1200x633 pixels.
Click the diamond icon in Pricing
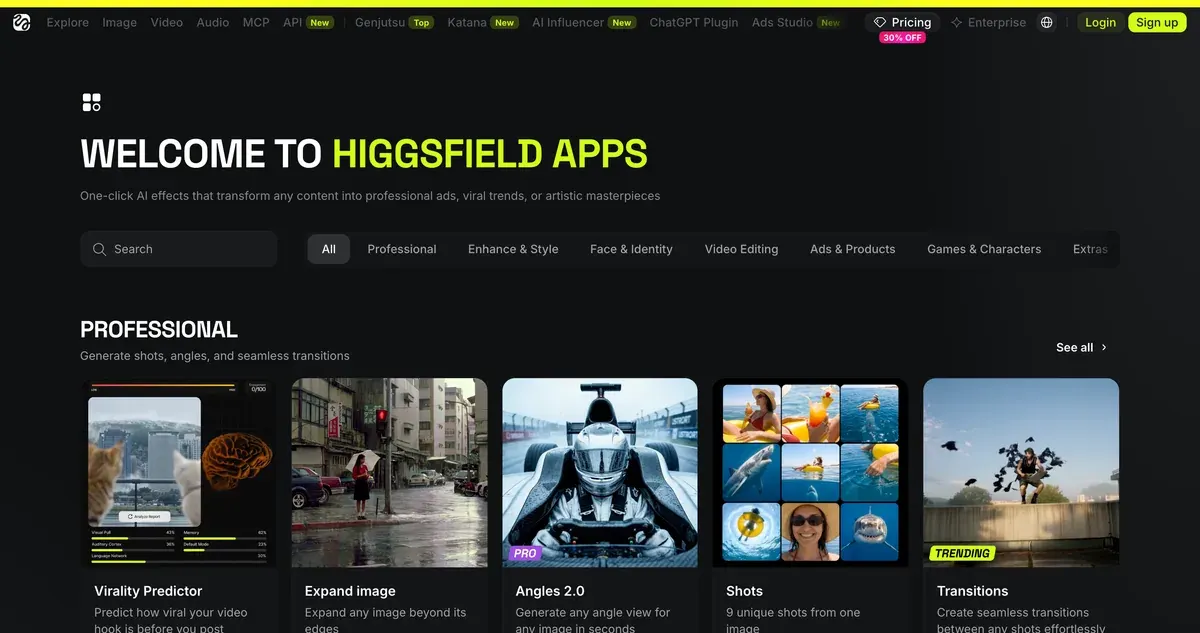(880, 22)
